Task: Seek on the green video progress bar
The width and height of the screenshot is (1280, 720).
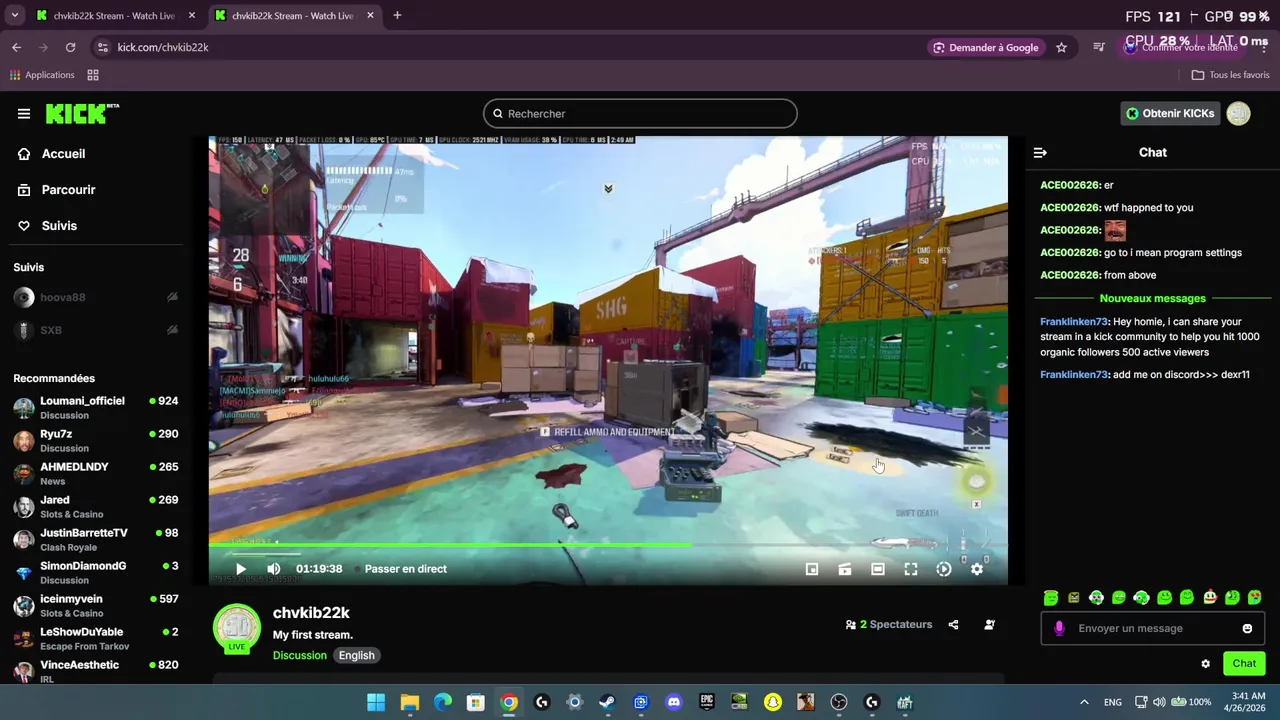Action: (608, 546)
